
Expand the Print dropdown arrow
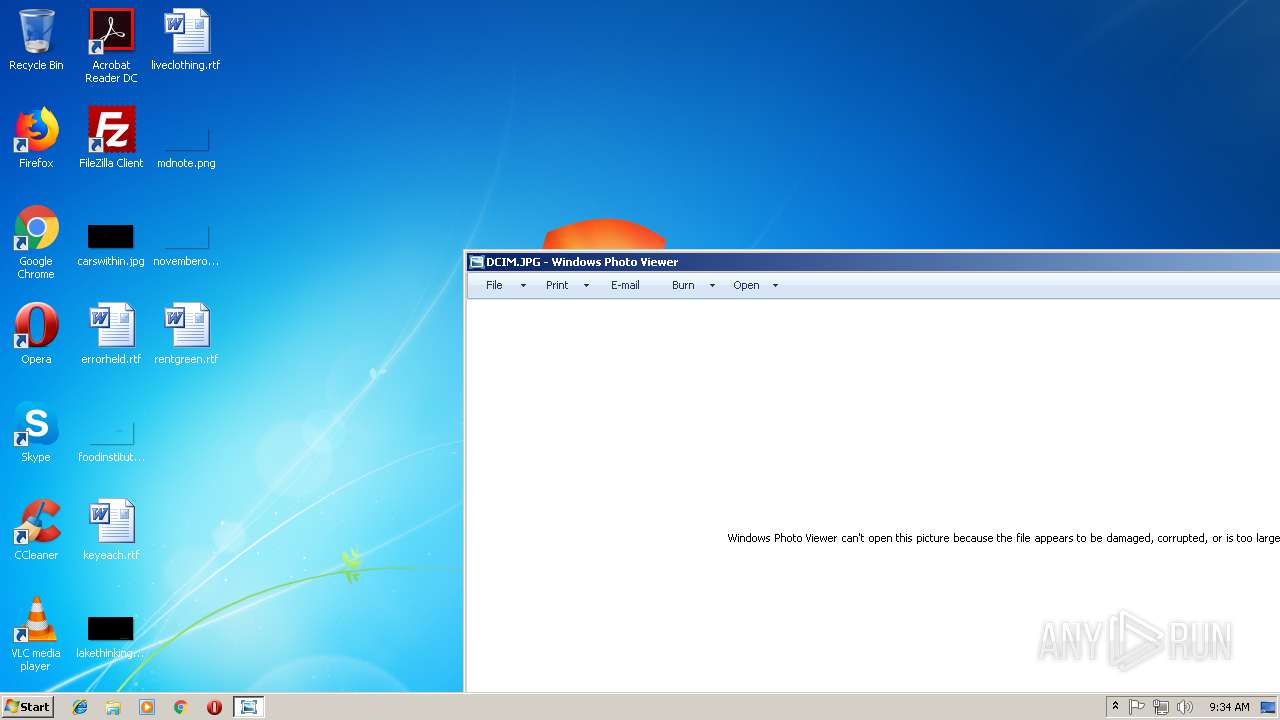[586, 286]
